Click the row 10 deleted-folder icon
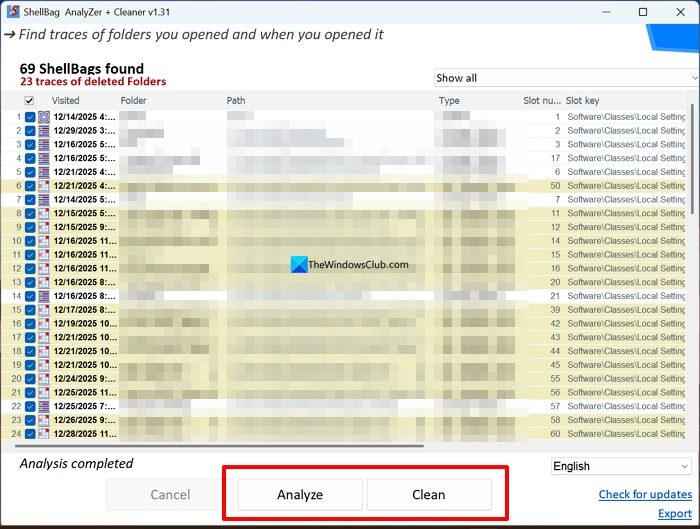The width and height of the screenshot is (700, 529). tap(44, 241)
